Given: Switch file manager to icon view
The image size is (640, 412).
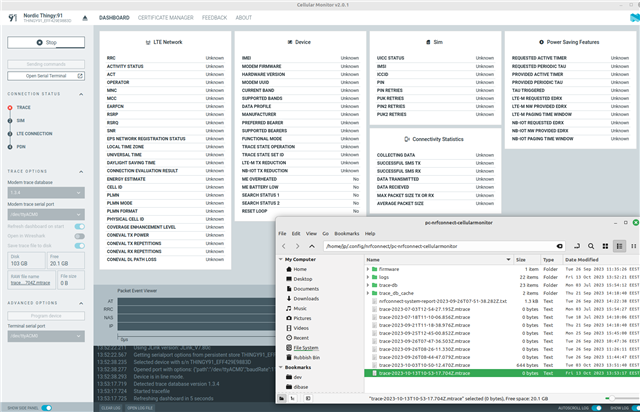Looking at the screenshot, I should pyautogui.click(x=605, y=246).
